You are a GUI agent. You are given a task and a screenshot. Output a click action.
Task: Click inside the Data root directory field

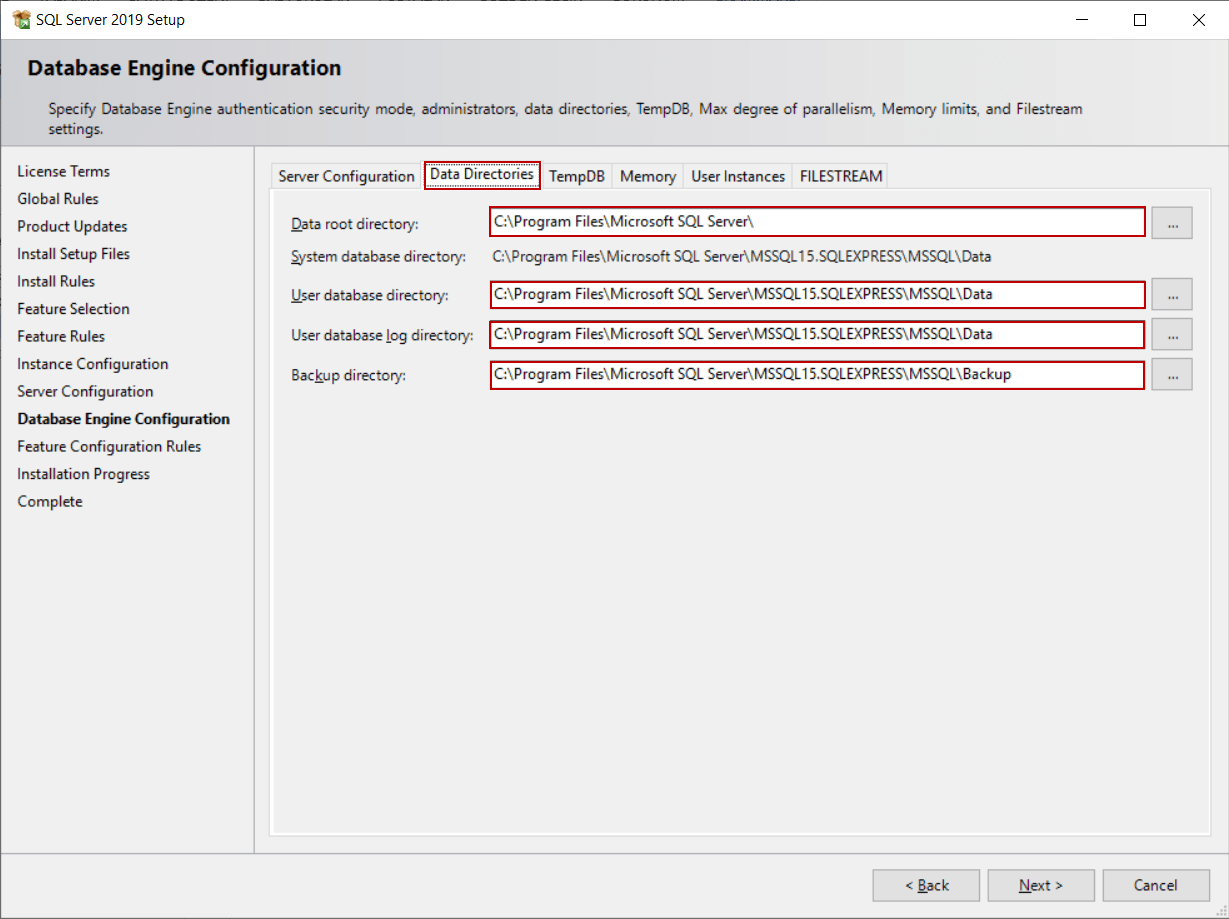816,222
